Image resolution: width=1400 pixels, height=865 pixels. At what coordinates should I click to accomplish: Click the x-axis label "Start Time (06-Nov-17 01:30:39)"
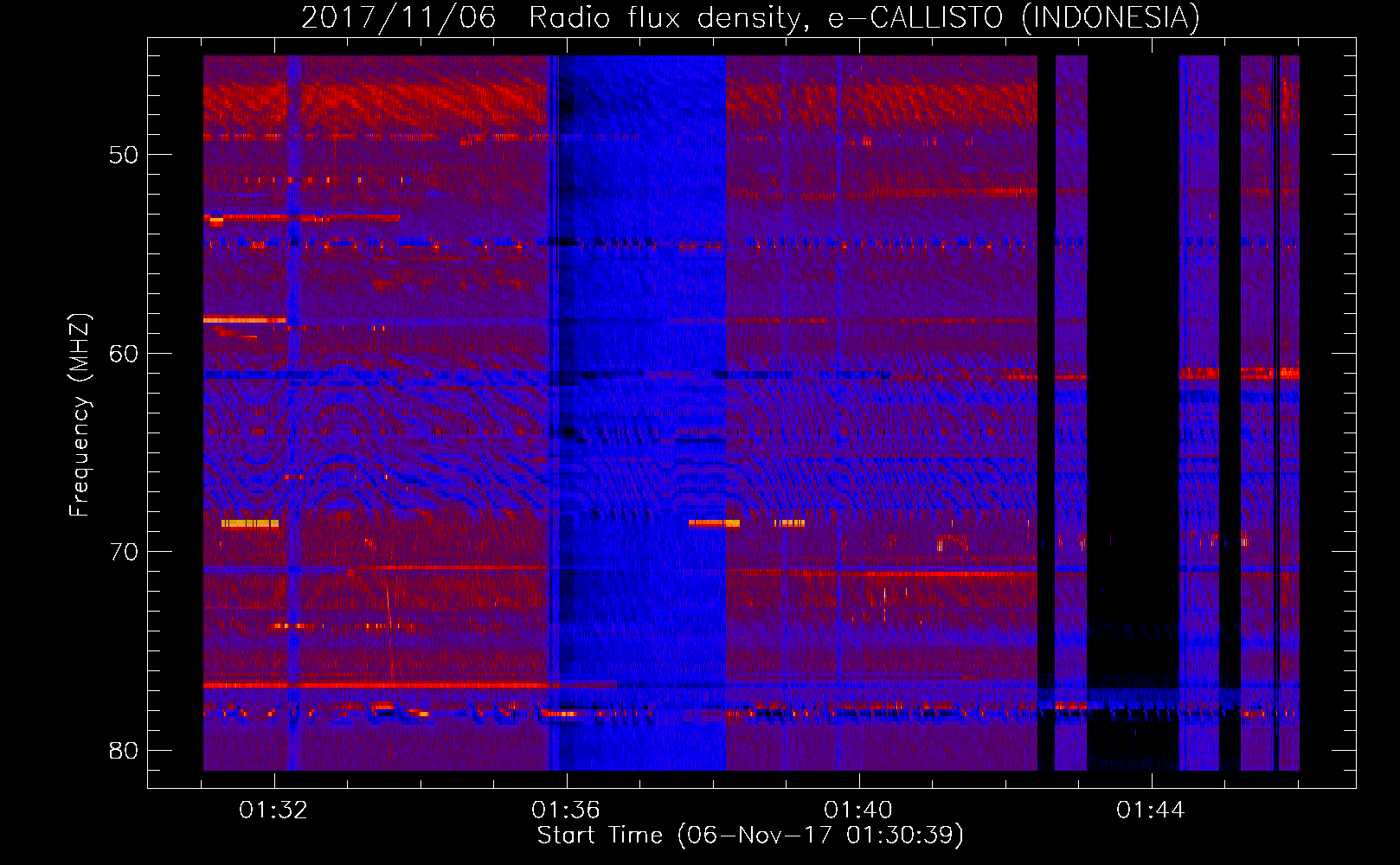(750, 836)
